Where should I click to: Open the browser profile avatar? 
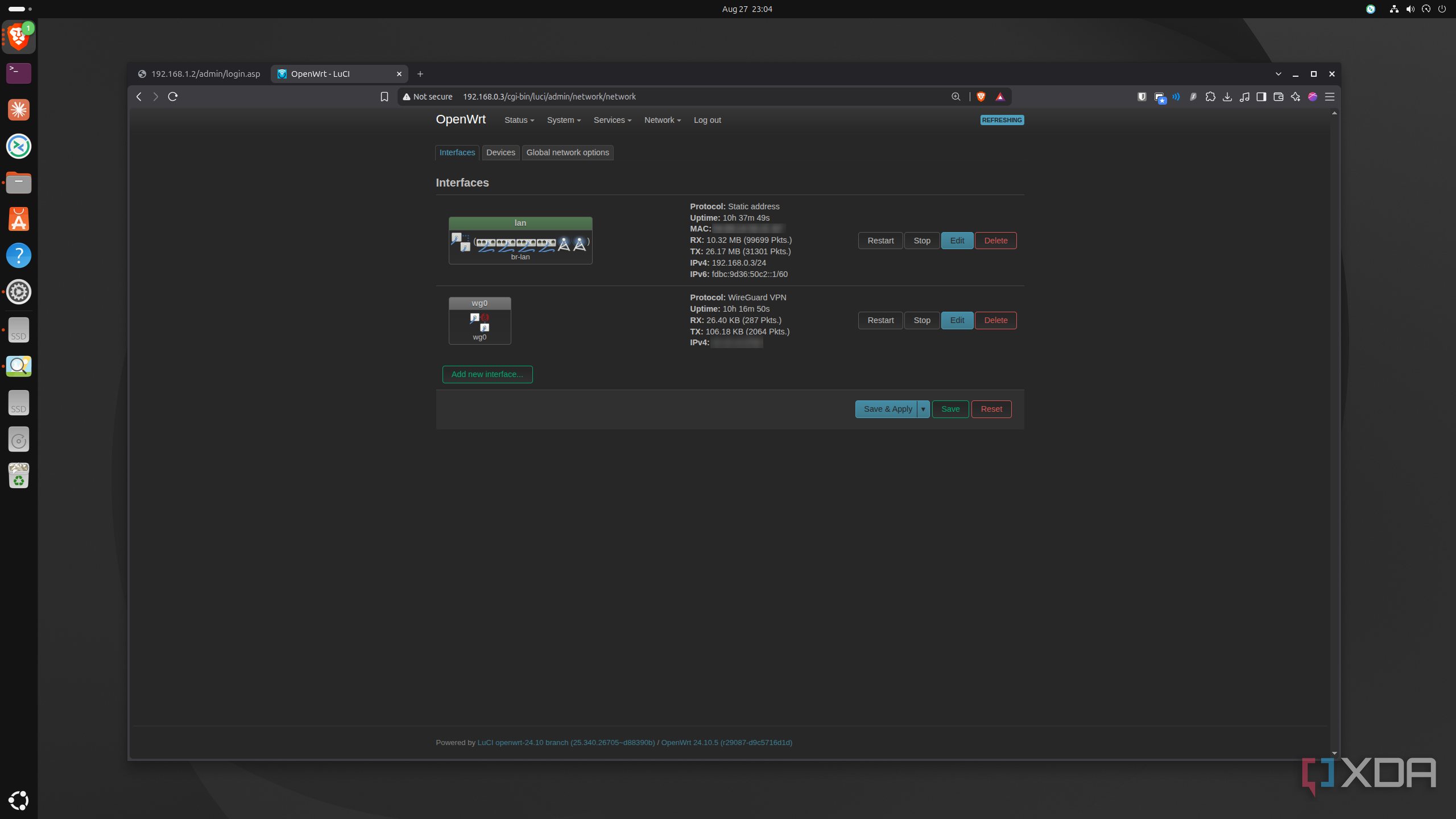coord(1313,97)
